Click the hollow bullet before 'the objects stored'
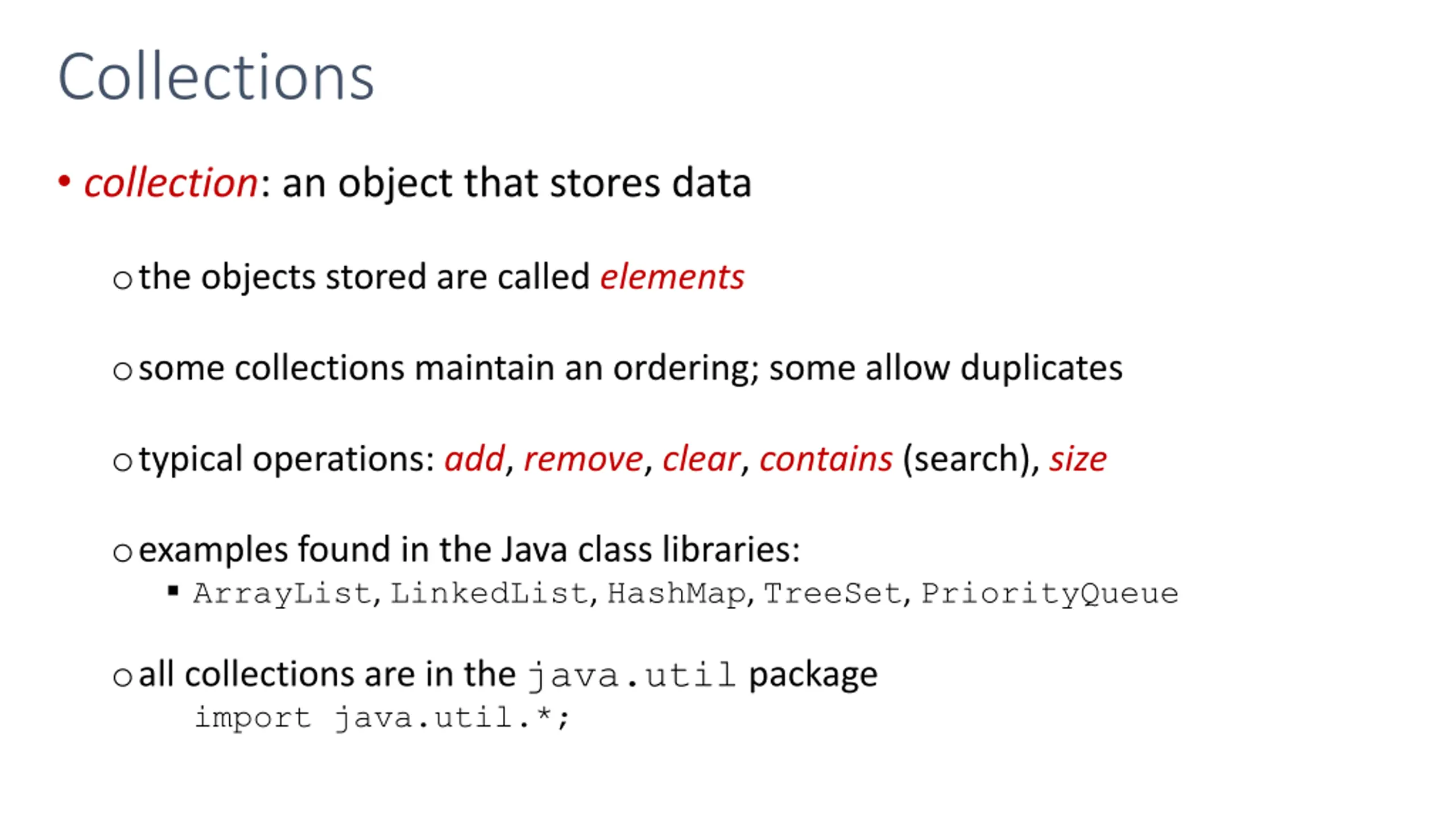The width and height of the screenshot is (1456, 819). [122, 280]
